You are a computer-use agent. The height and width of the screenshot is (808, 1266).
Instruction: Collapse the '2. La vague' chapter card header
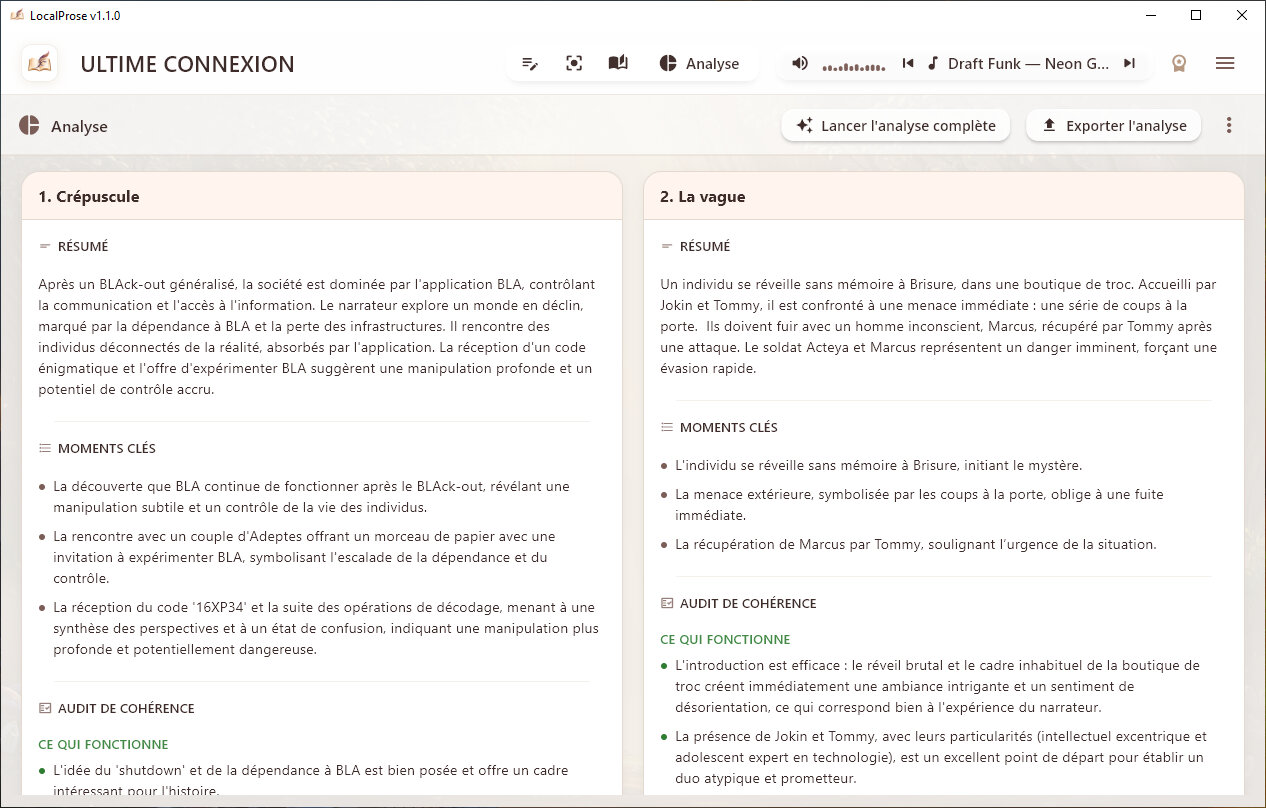[943, 197]
